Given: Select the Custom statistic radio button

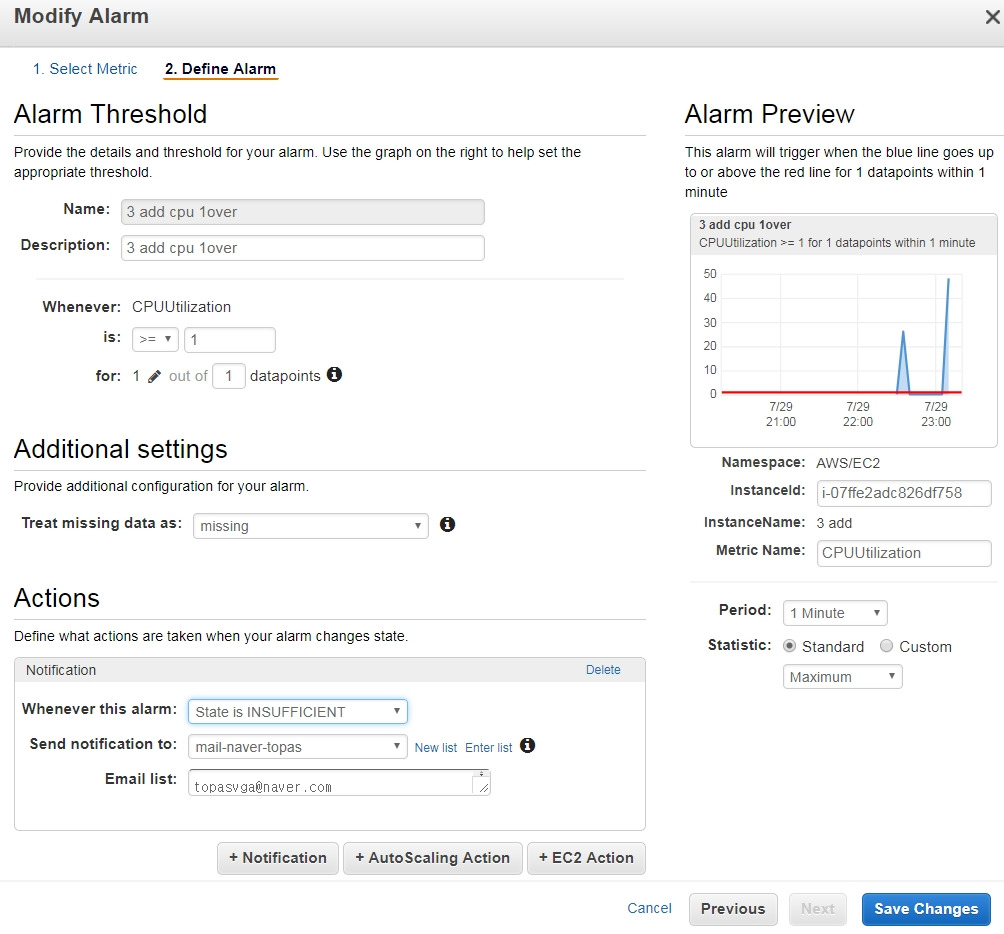Looking at the screenshot, I should (886, 647).
